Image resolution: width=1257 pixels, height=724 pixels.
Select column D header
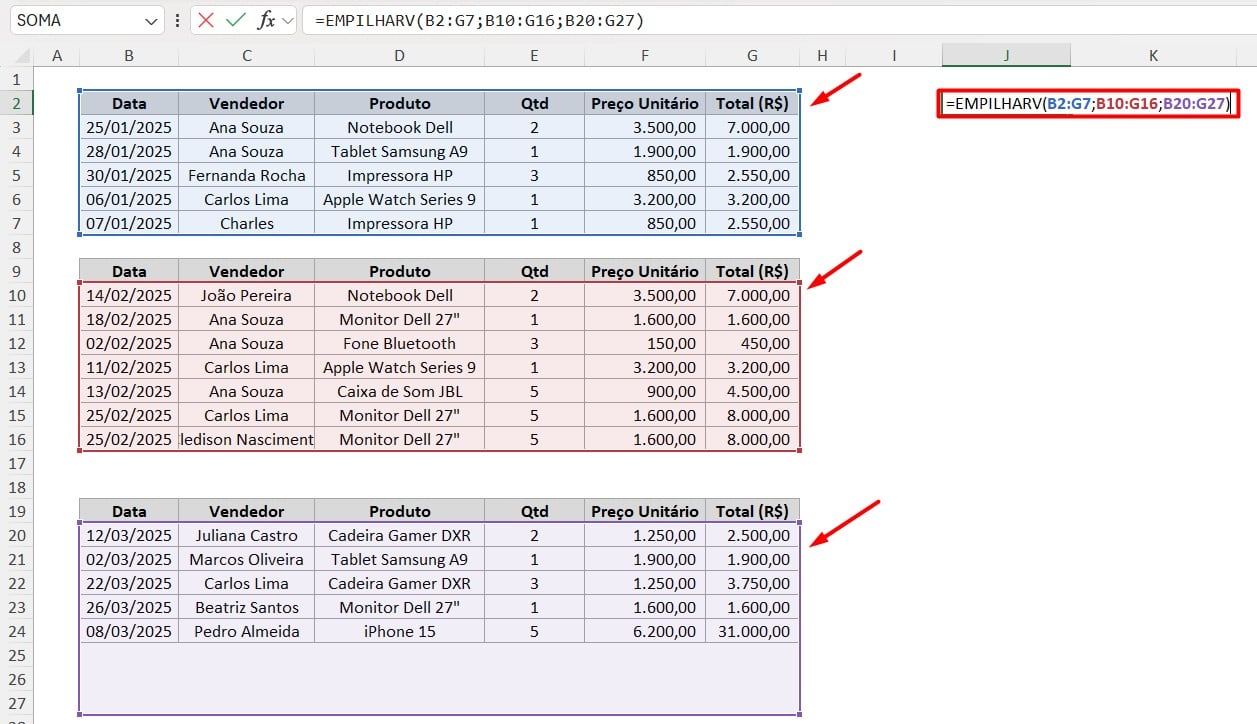point(399,56)
